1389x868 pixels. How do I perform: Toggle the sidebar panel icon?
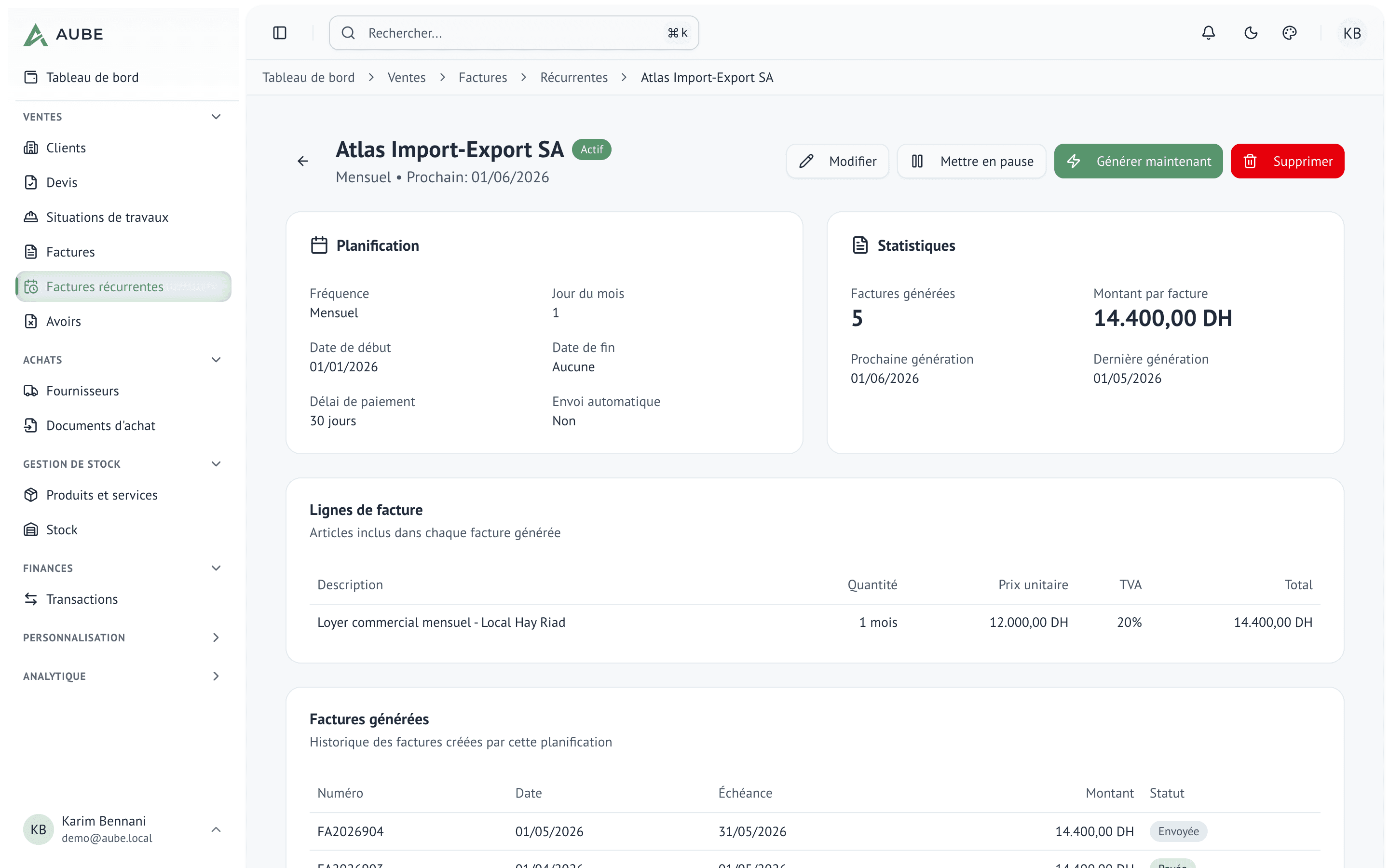pyautogui.click(x=280, y=33)
